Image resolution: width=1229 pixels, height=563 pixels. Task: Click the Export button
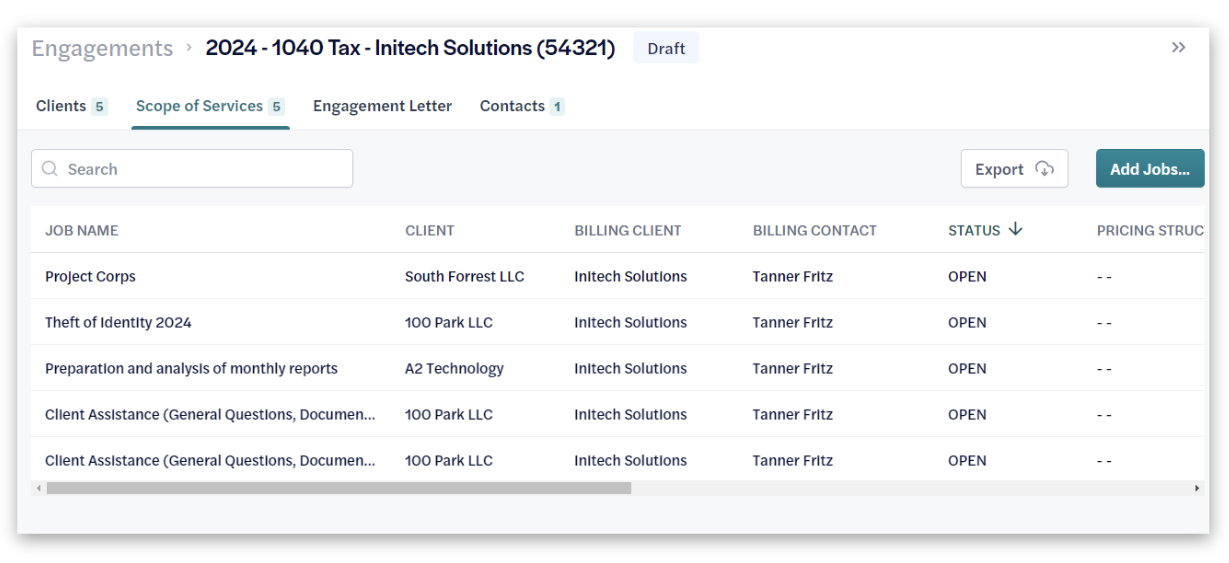(1014, 169)
